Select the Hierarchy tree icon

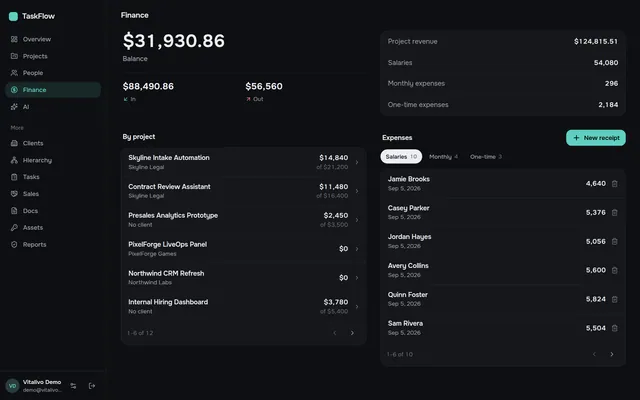coord(14,160)
